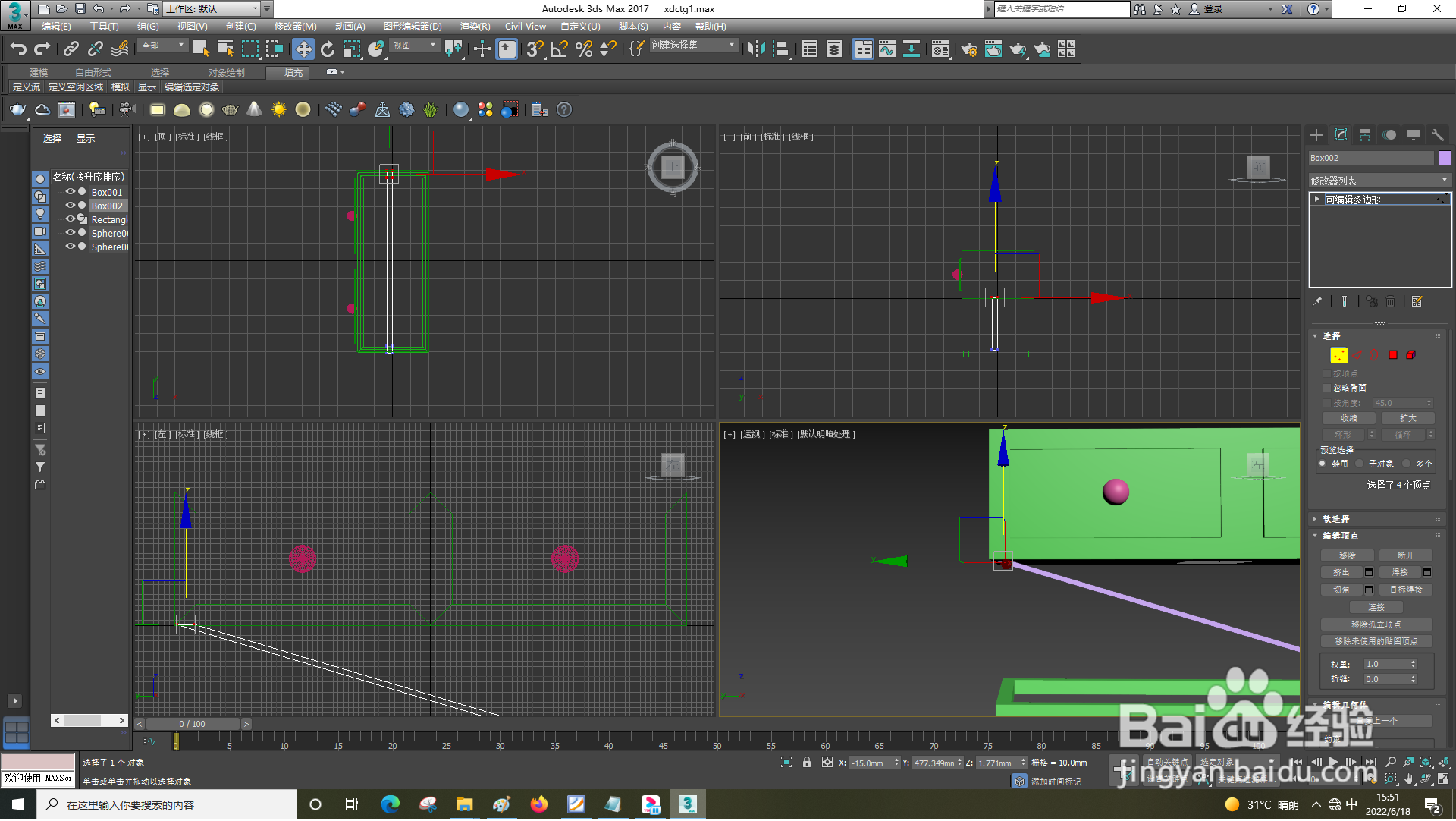Expand the 软选择 rollout
The width and height of the screenshot is (1456, 821).
coord(1336,520)
